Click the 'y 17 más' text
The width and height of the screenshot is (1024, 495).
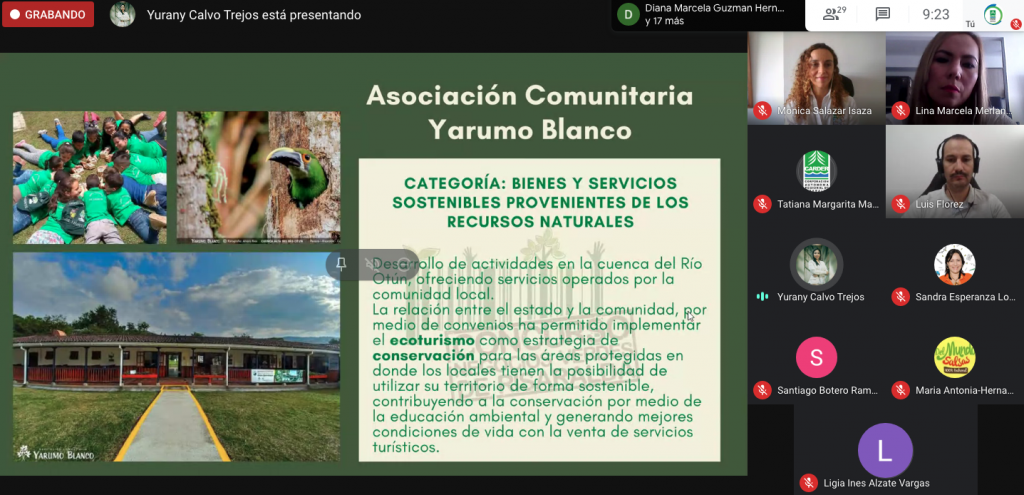click(x=665, y=21)
